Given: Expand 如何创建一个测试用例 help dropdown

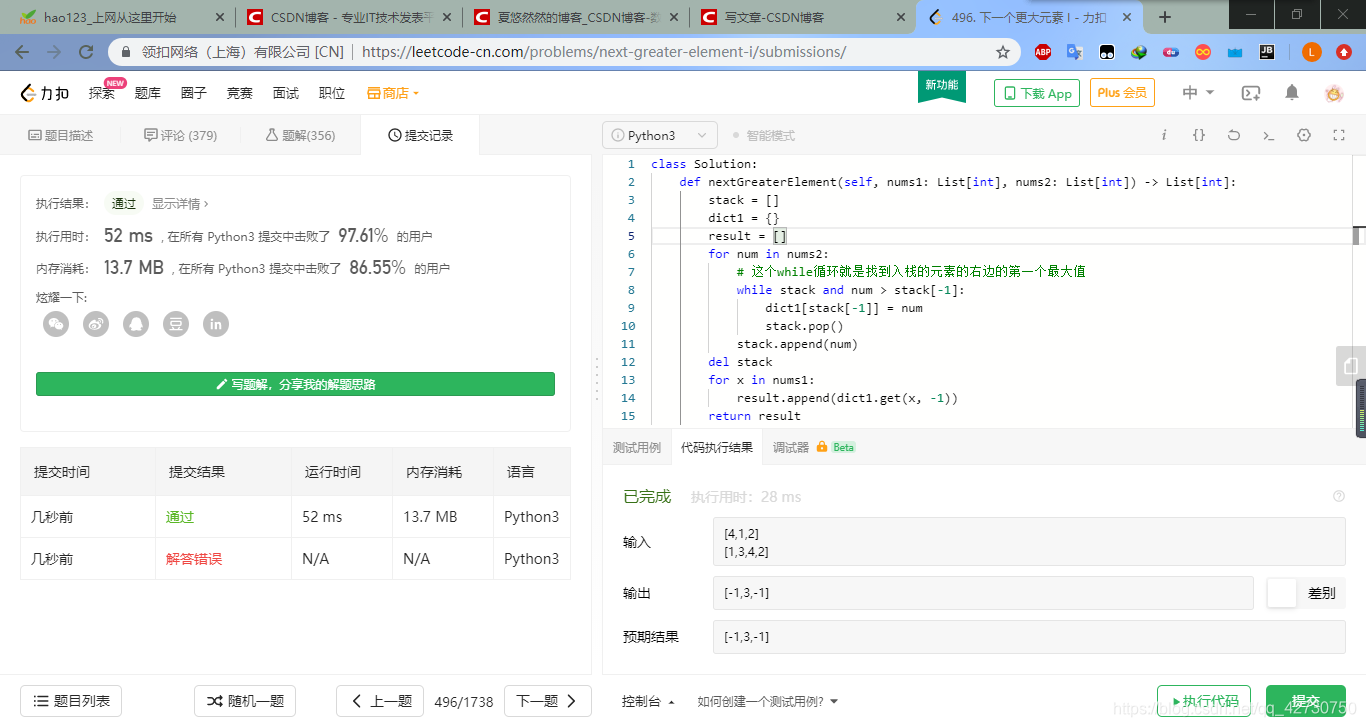Looking at the screenshot, I should pos(768,701).
